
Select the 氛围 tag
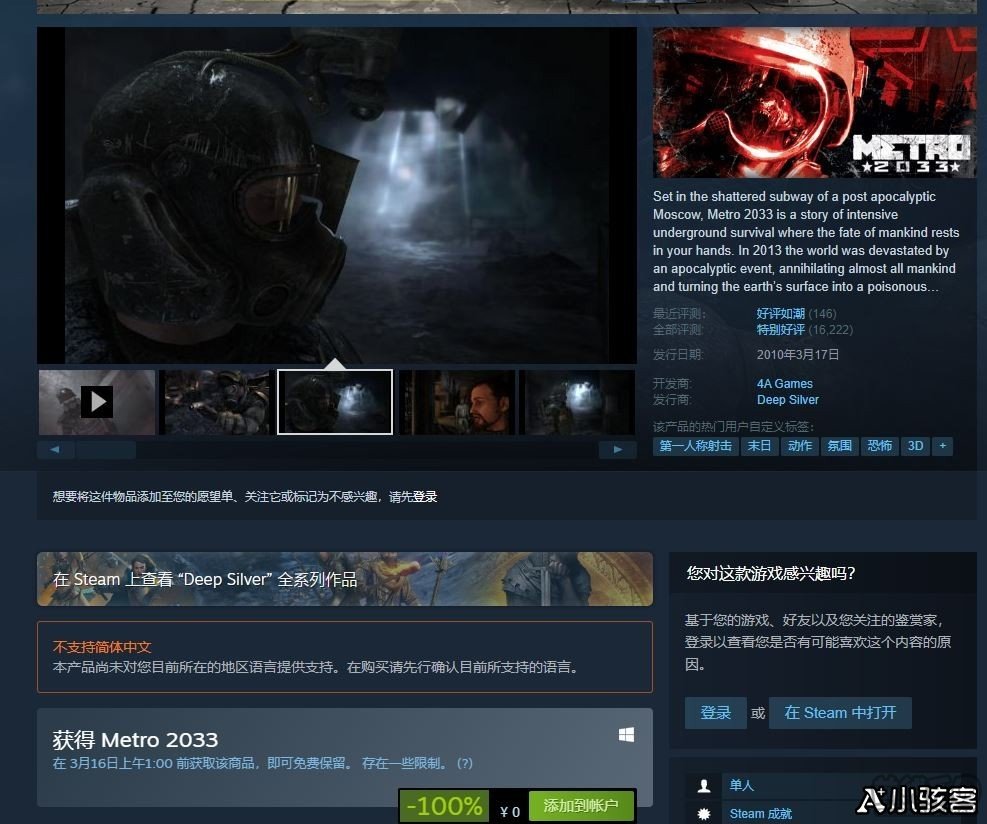[839, 446]
